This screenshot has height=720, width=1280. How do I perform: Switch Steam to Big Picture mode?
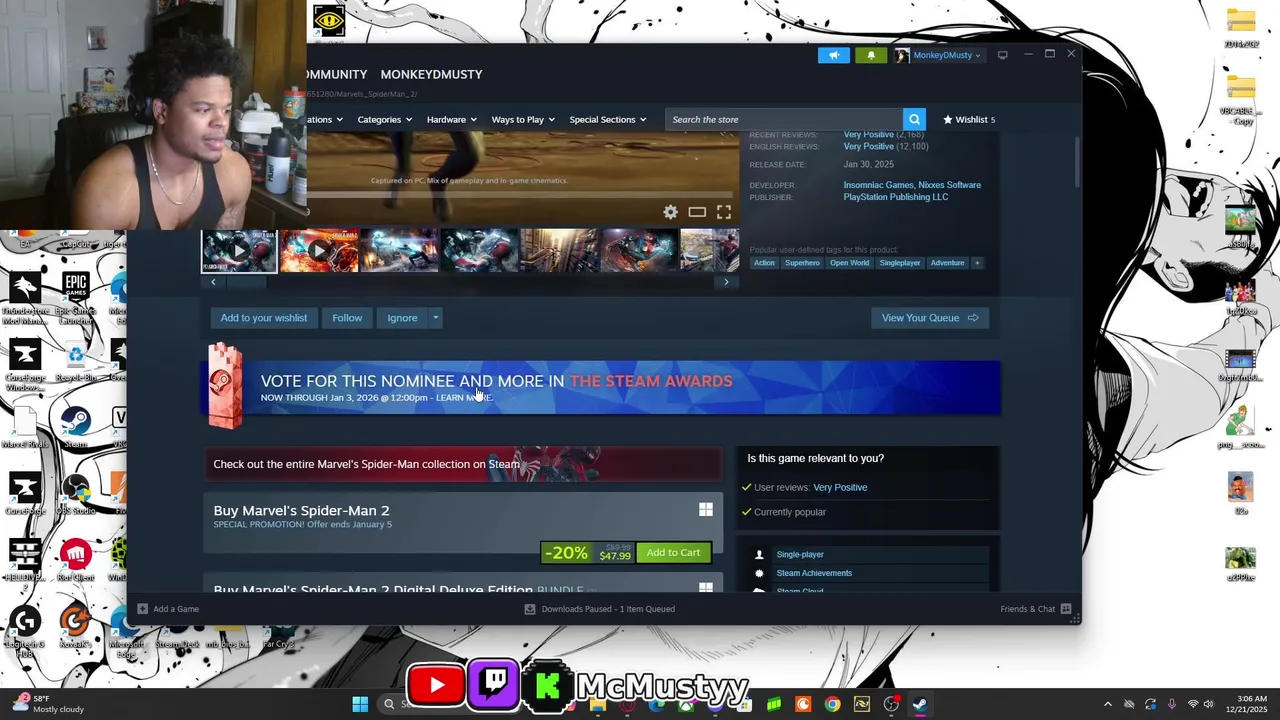coord(1002,55)
